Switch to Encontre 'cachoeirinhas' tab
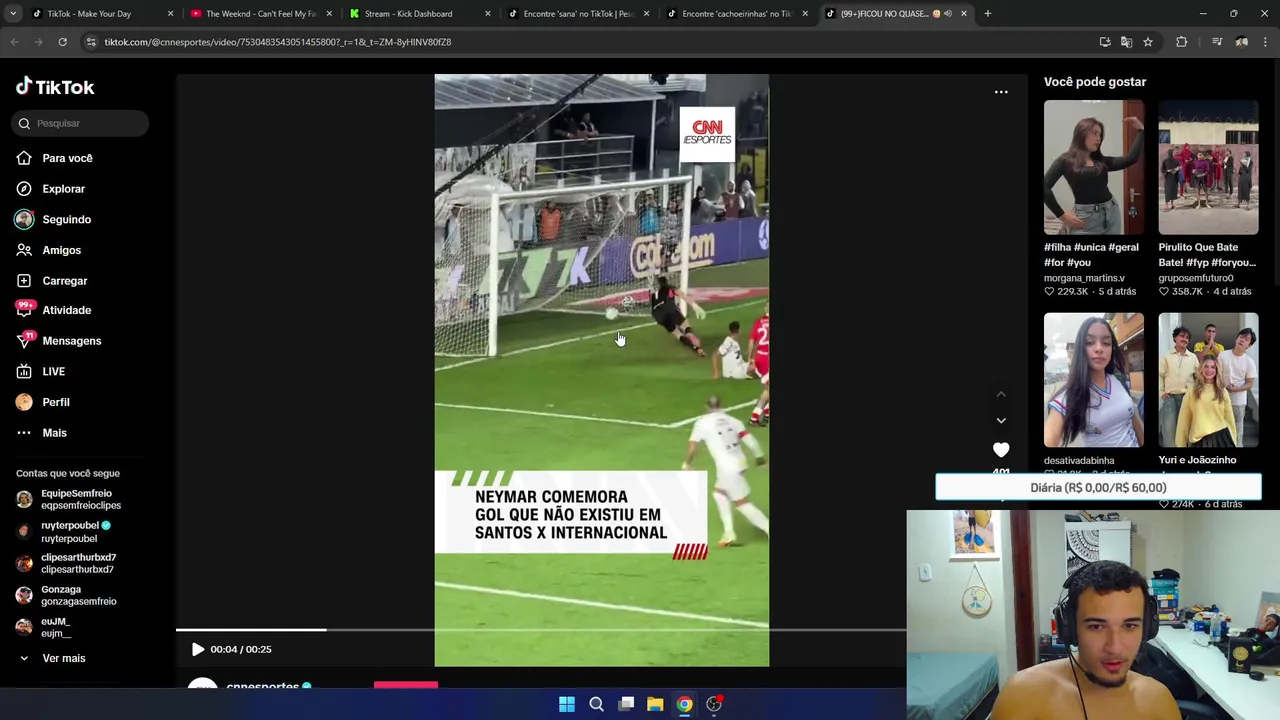Viewport: 1280px width, 720px height. (x=736, y=14)
